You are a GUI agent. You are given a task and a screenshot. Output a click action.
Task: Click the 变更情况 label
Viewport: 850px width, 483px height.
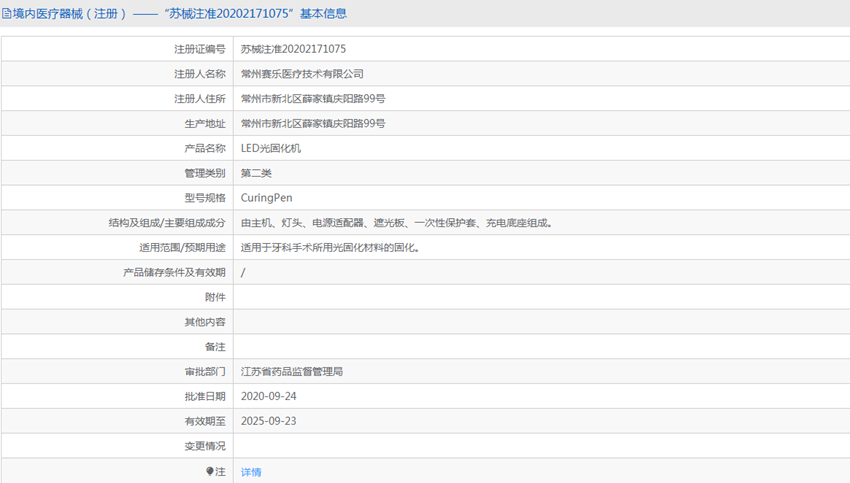[205, 446]
